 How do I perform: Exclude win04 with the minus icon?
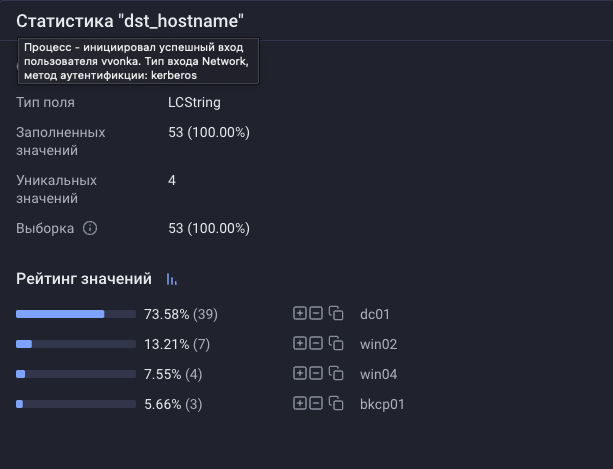click(x=315, y=374)
